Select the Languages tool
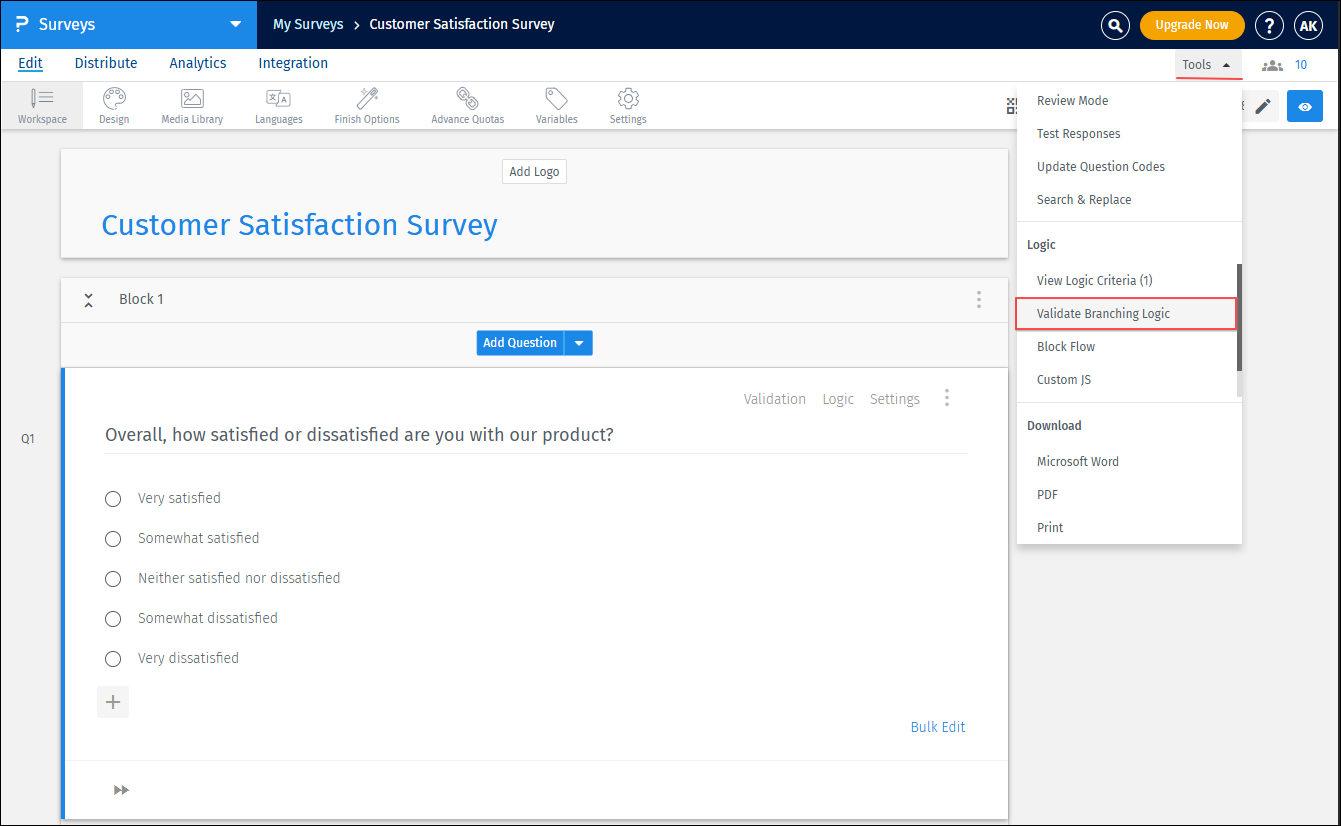 [x=278, y=105]
